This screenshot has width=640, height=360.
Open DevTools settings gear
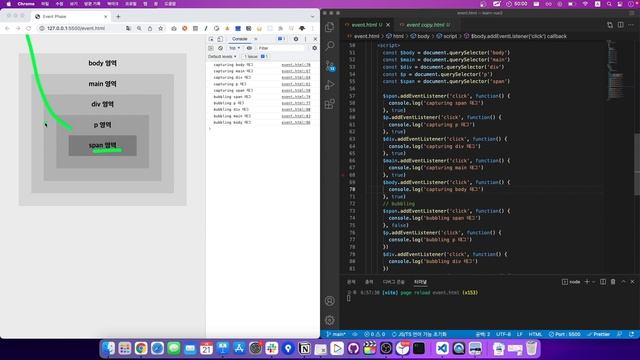296,39
